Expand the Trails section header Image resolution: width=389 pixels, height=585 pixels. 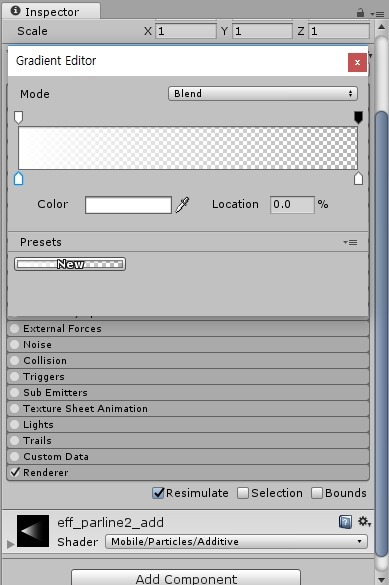(x=188, y=441)
